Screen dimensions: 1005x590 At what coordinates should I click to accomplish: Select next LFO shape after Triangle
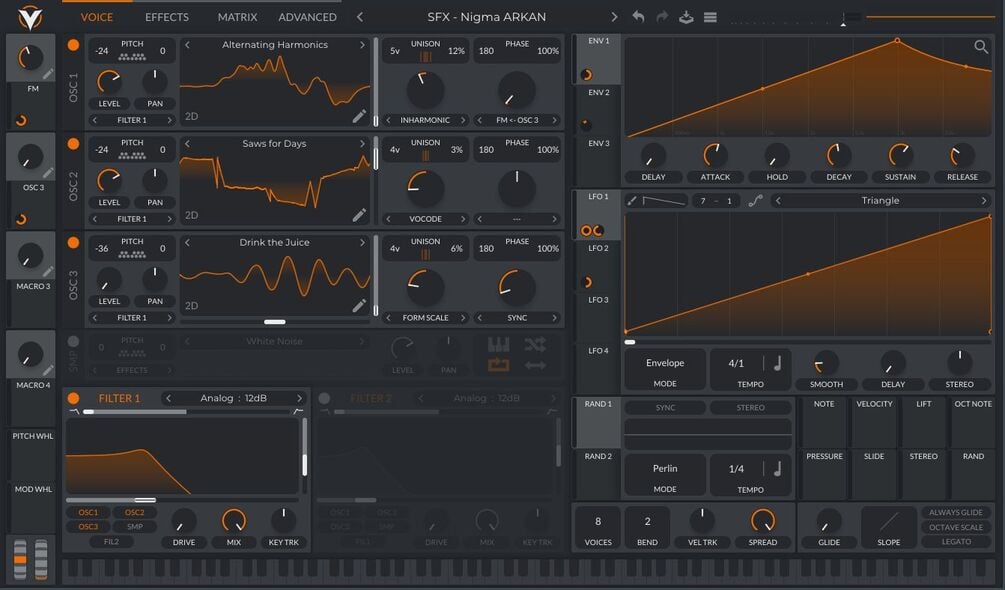pos(984,201)
